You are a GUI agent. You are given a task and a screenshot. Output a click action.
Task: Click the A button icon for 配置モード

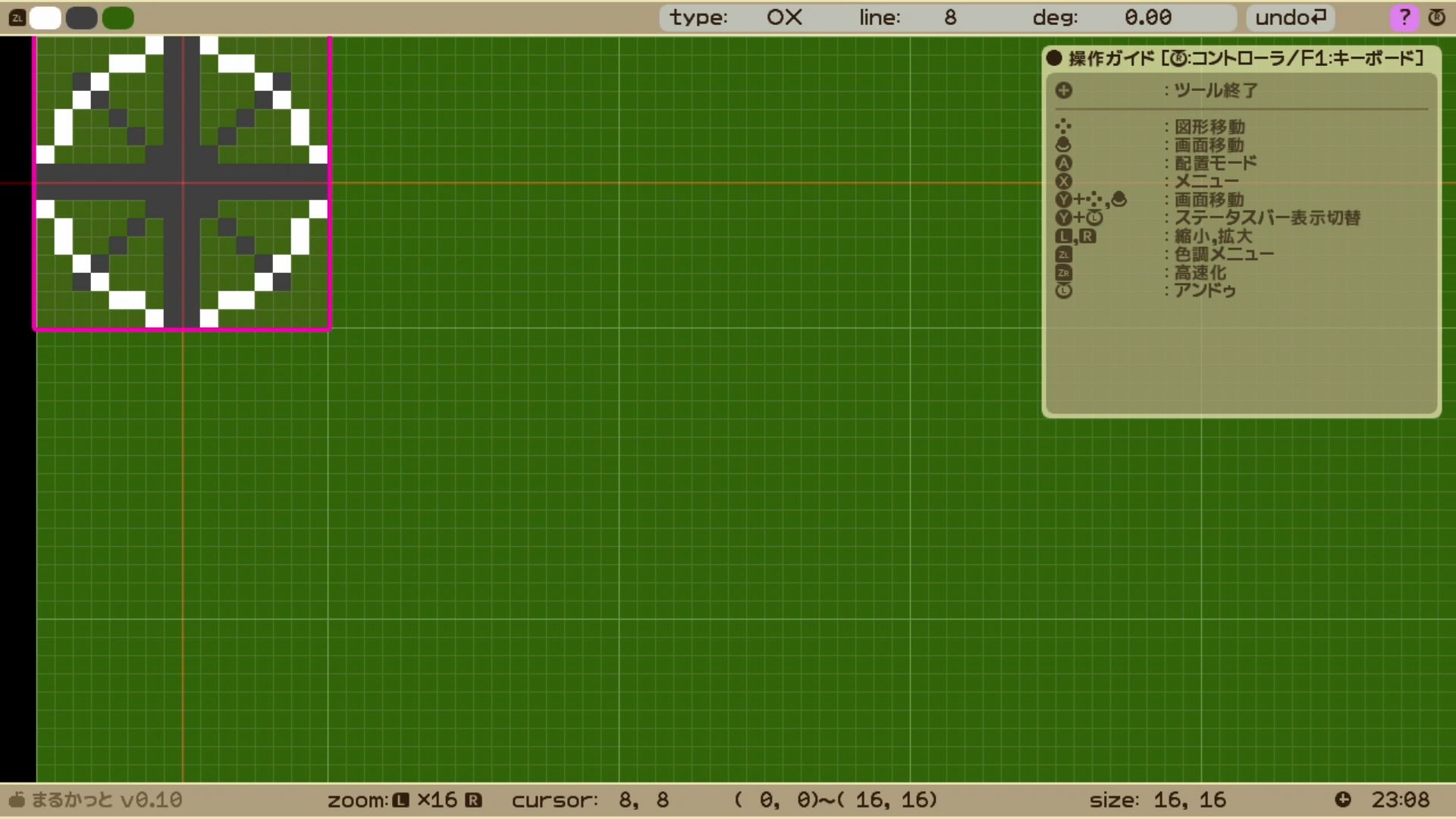click(1064, 163)
